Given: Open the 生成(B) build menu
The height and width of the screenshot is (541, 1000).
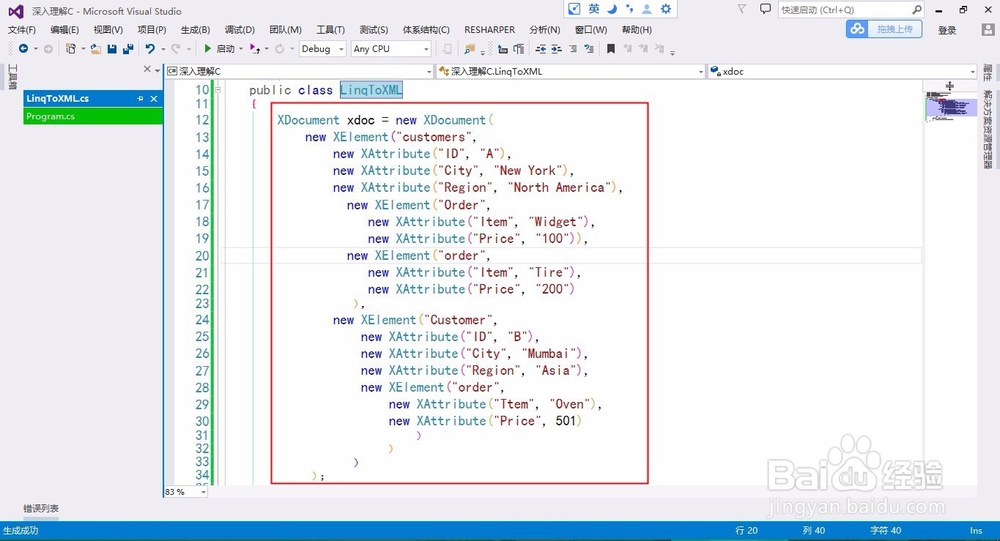Looking at the screenshot, I should (x=195, y=29).
